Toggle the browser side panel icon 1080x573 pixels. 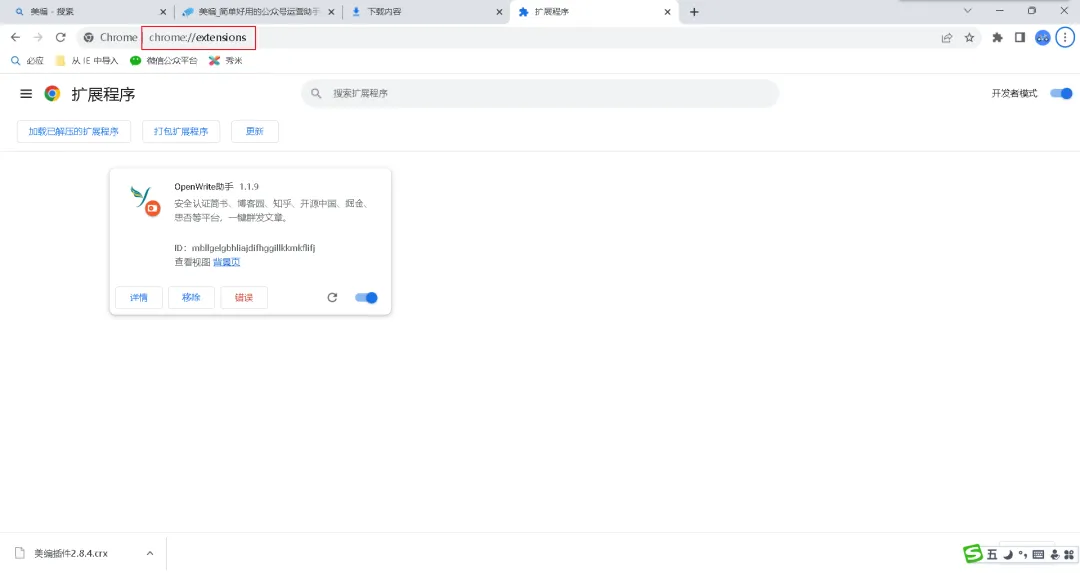click(x=1020, y=38)
